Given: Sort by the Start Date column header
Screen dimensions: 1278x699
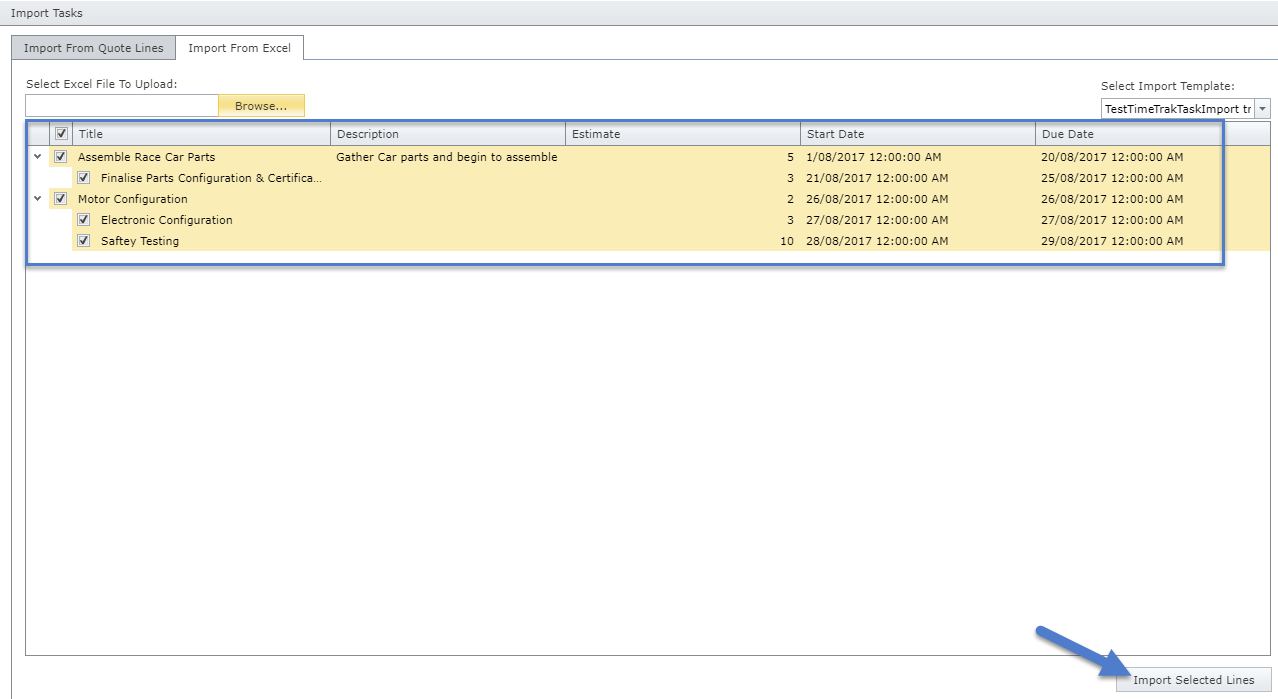Looking at the screenshot, I should (918, 134).
